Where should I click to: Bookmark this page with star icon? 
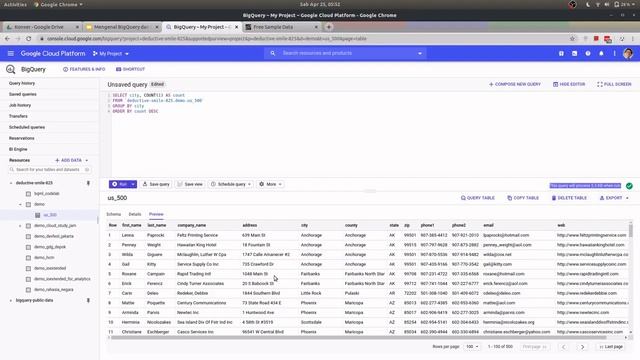pyautogui.click(x=572, y=39)
